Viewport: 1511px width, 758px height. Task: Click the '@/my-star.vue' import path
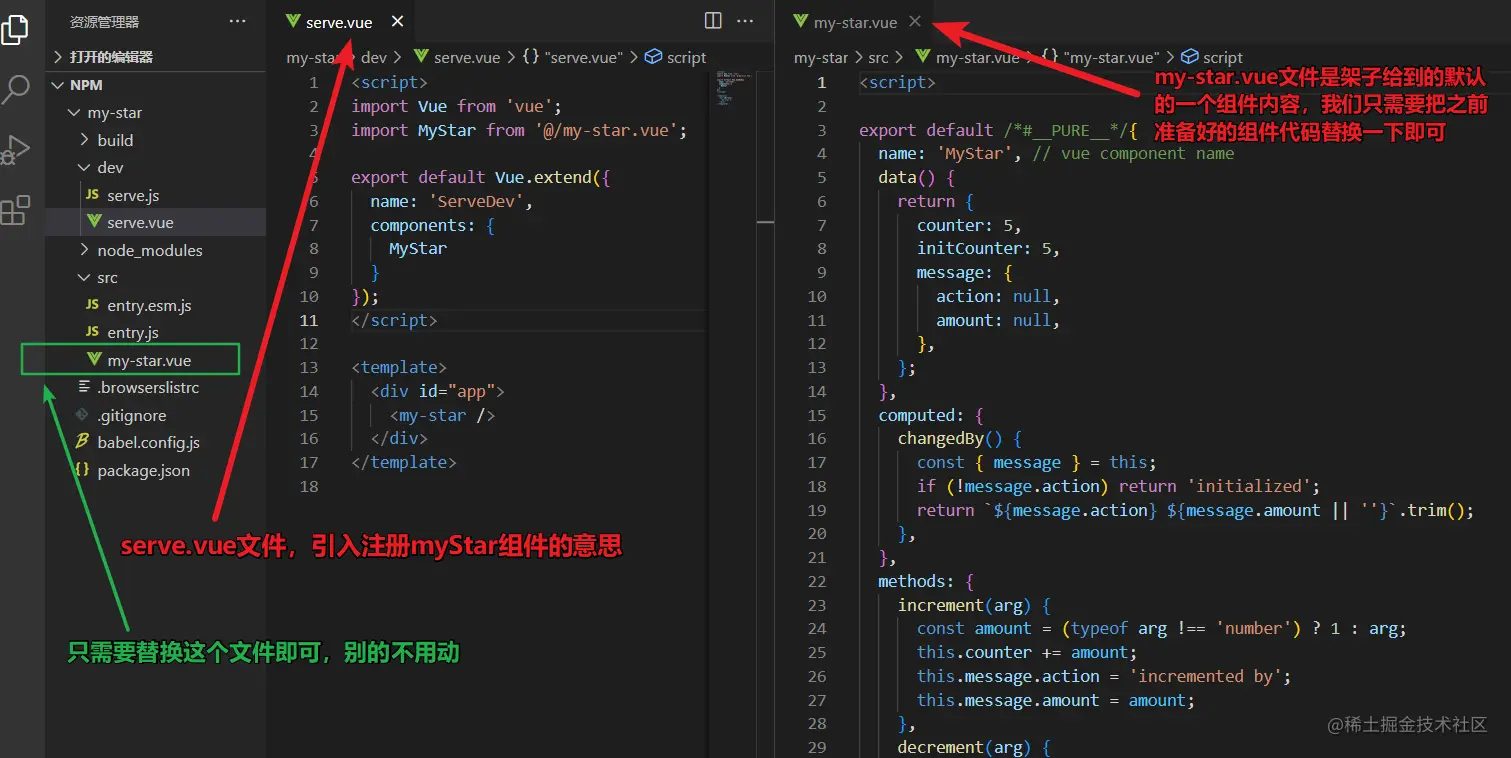608,130
